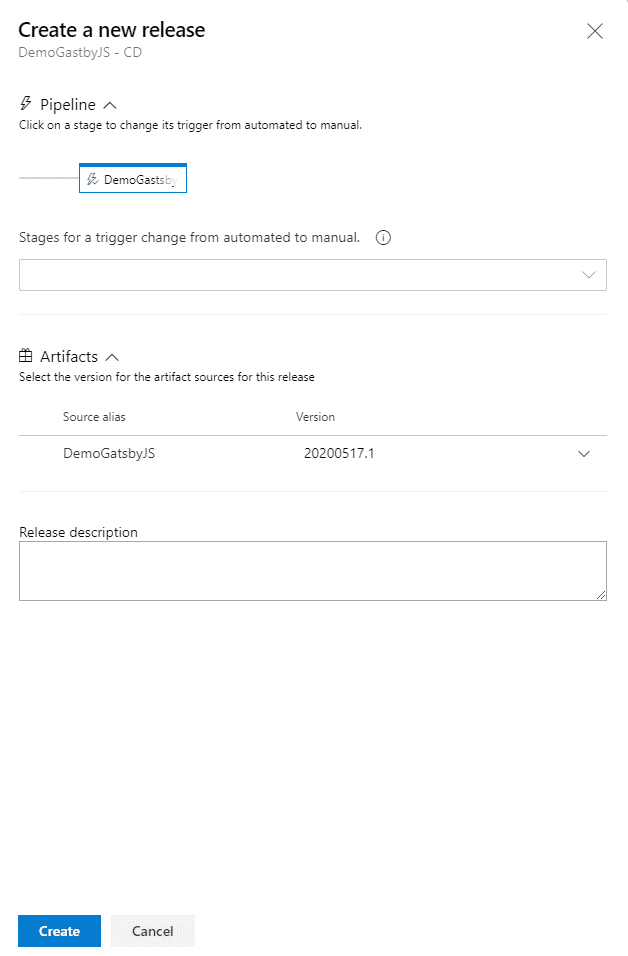Screen dimensions: 628x956
Task: Select the DemoGatsbyJS source alias
Action: 109,454
